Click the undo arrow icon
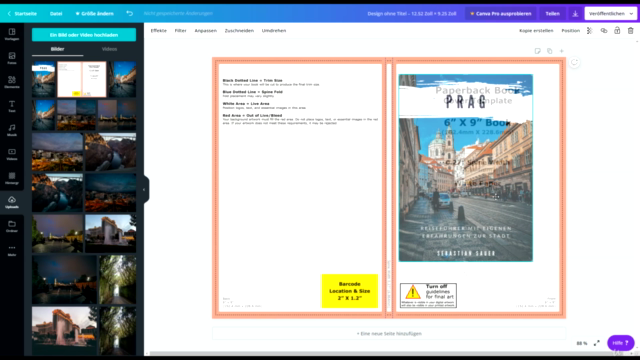Screen dimensions: 640x360 coord(129,13)
